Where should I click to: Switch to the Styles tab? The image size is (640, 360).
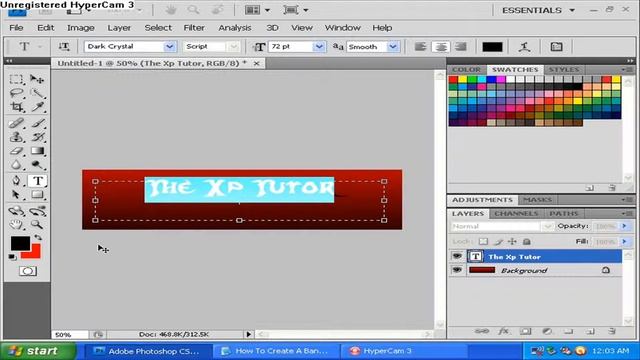pyautogui.click(x=564, y=69)
